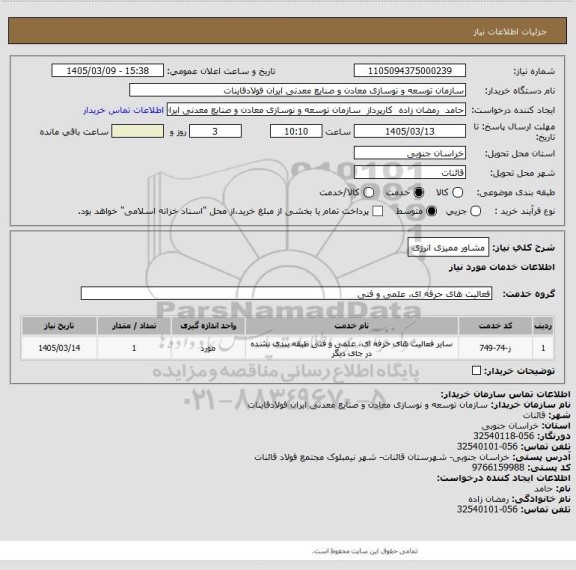
Task: Click the کد خدمت column header
Action: (495, 326)
